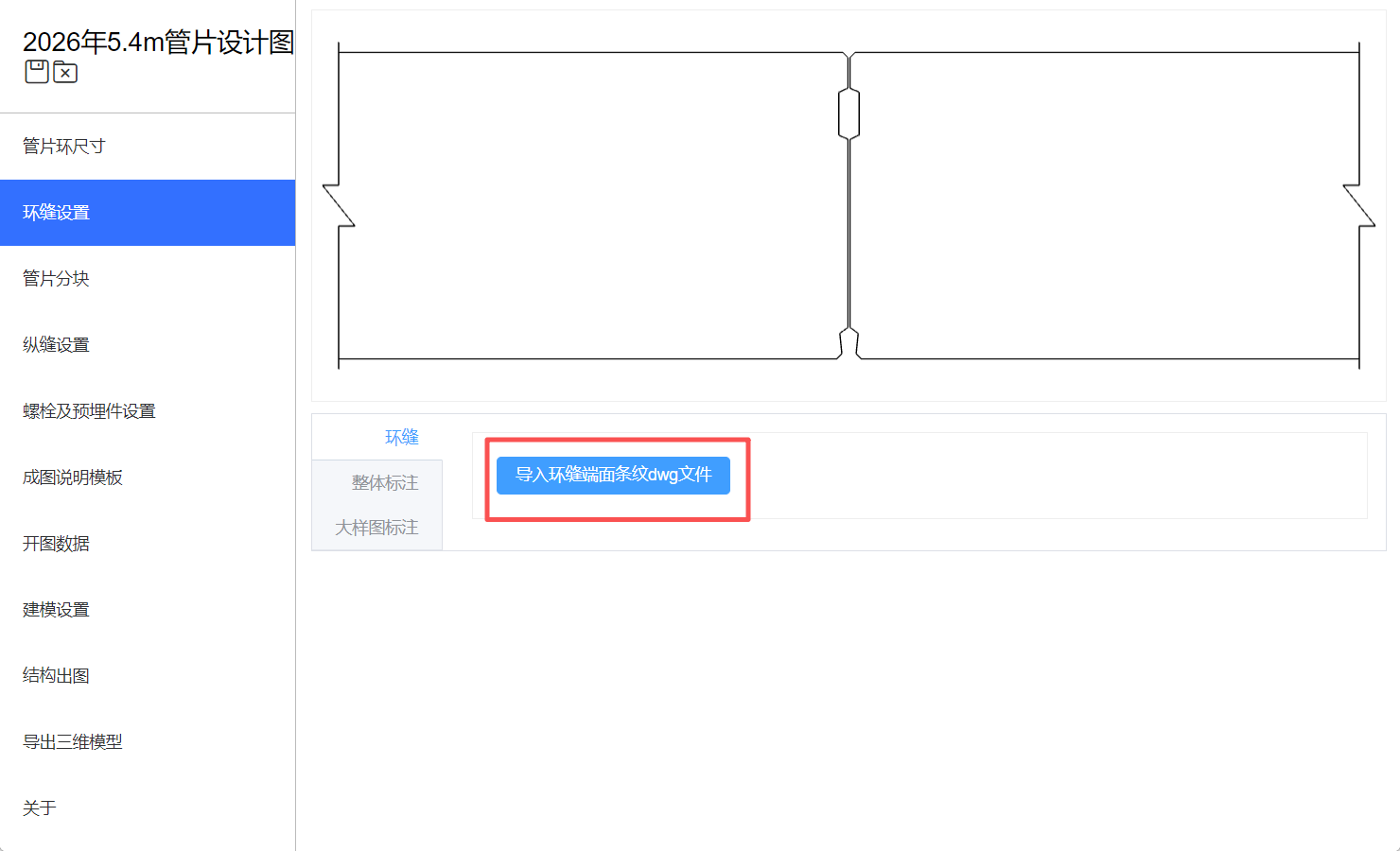Open the 大样图标注 tab

376,528
